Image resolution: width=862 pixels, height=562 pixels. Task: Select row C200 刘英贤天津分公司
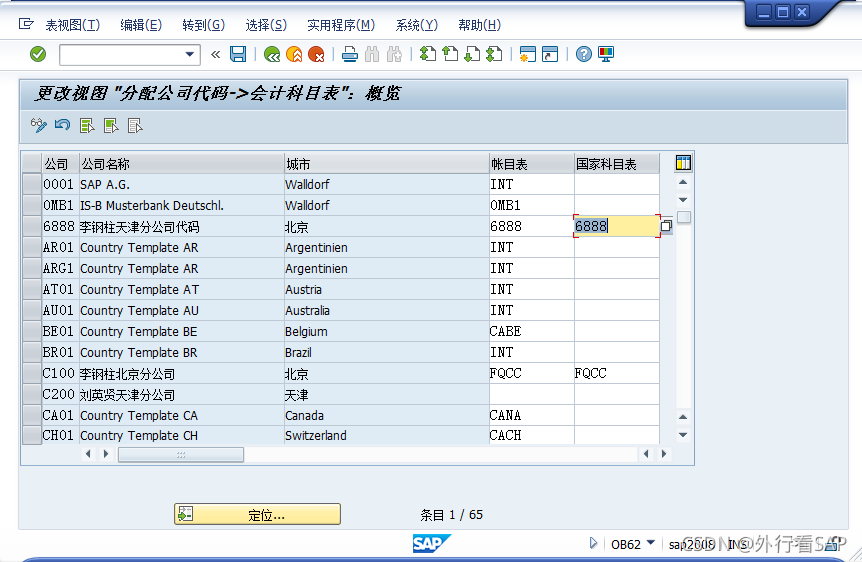[32, 394]
